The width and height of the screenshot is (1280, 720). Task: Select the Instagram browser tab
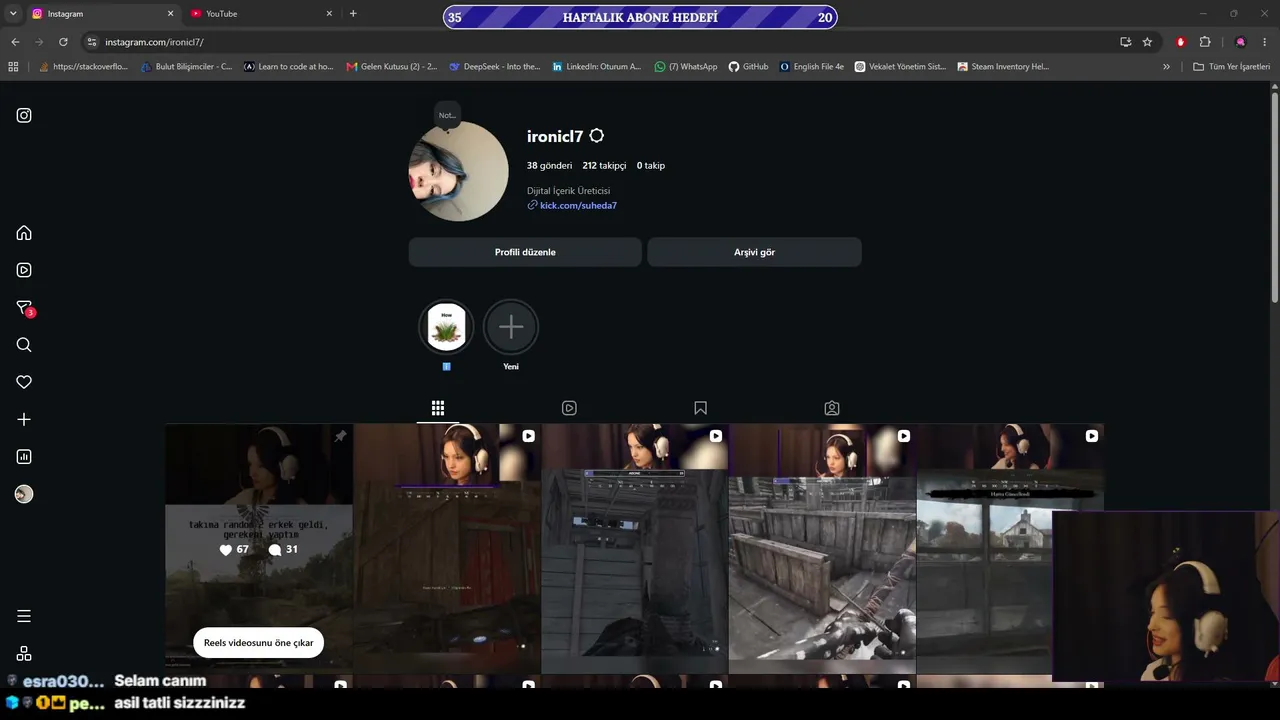tap(102, 14)
